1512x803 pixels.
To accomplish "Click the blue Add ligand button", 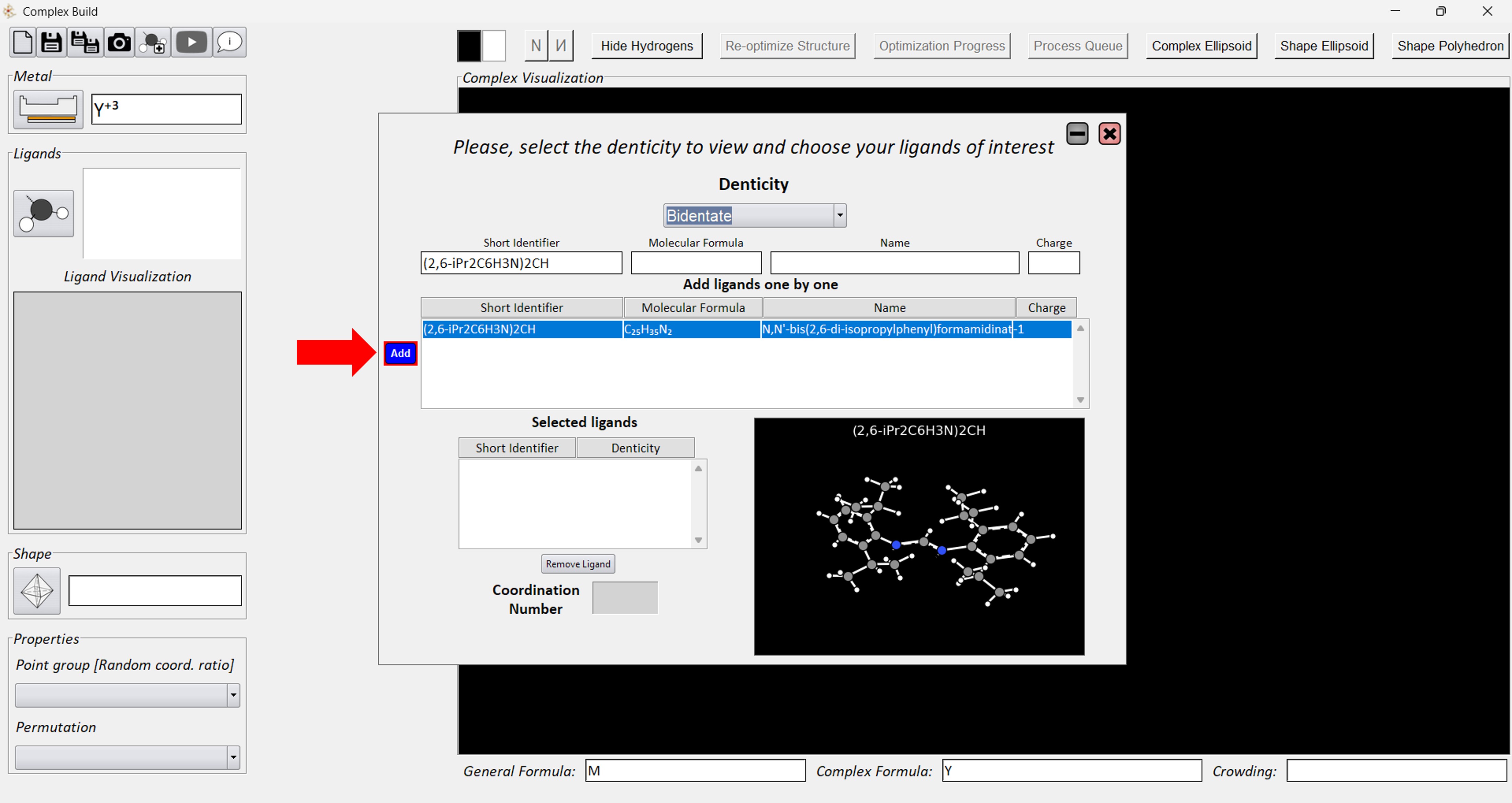I will pyautogui.click(x=400, y=353).
